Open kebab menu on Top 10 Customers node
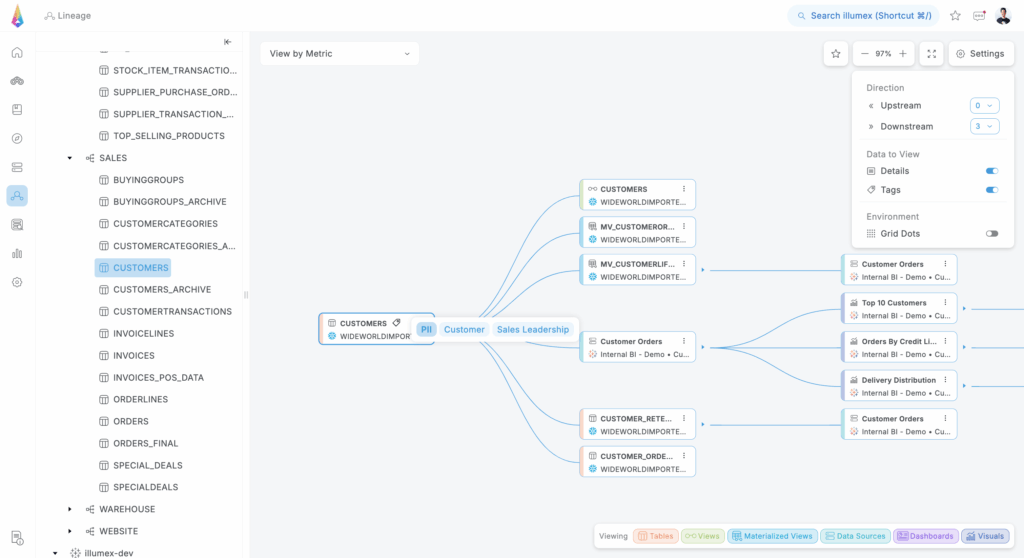 click(945, 303)
